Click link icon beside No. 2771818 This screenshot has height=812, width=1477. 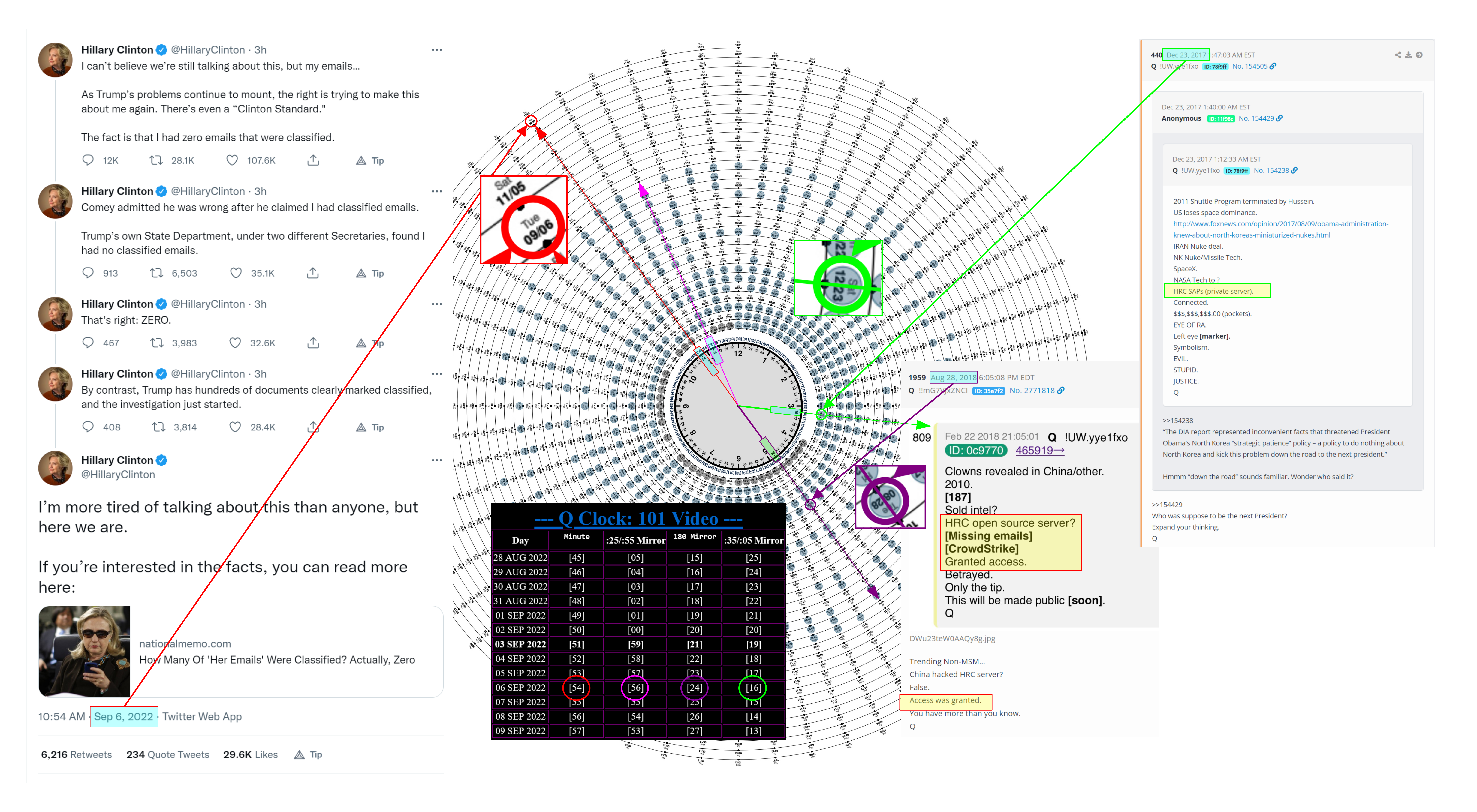pyautogui.click(x=1061, y=391)
